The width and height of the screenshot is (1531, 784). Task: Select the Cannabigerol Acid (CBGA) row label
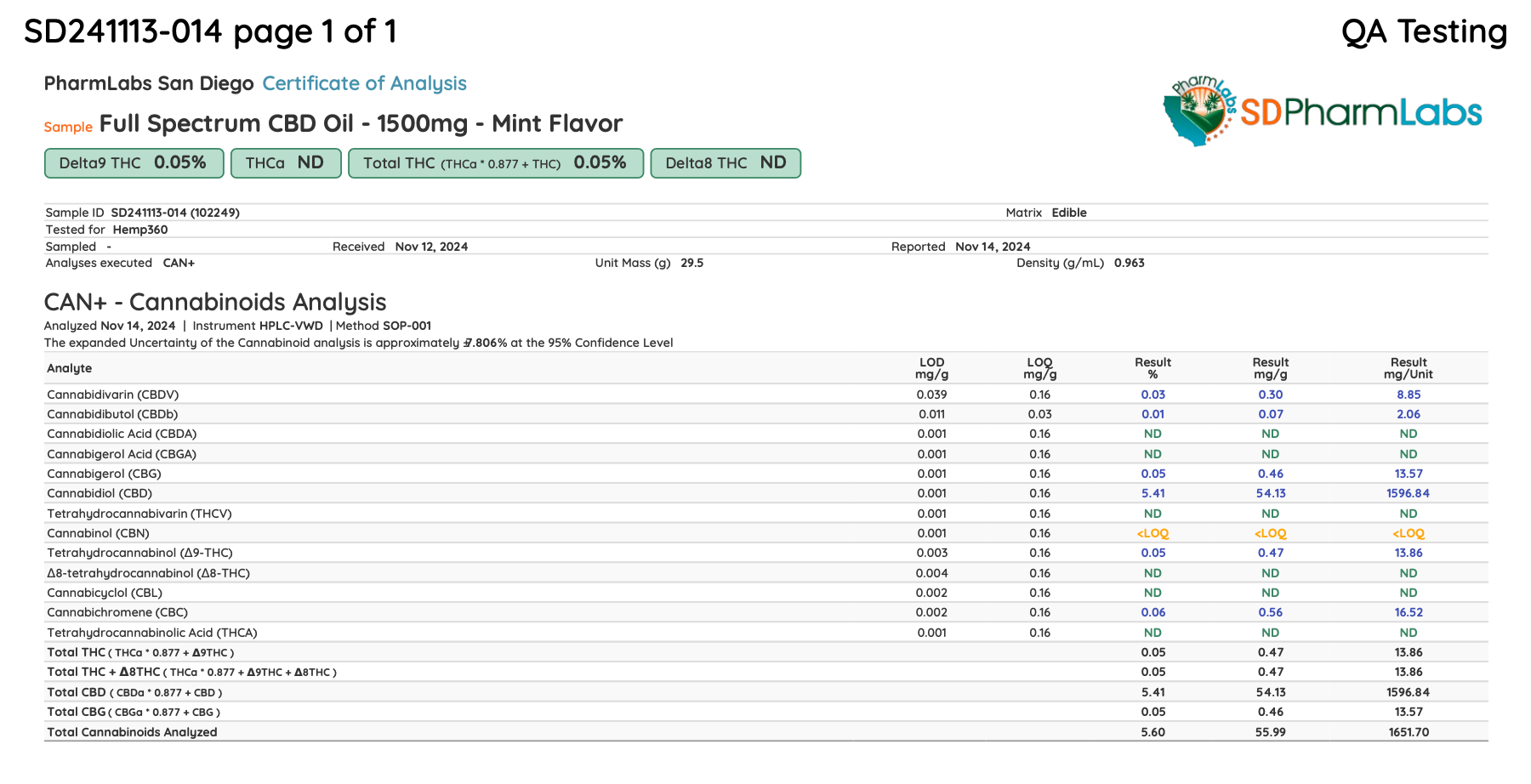tap(122, 454)
